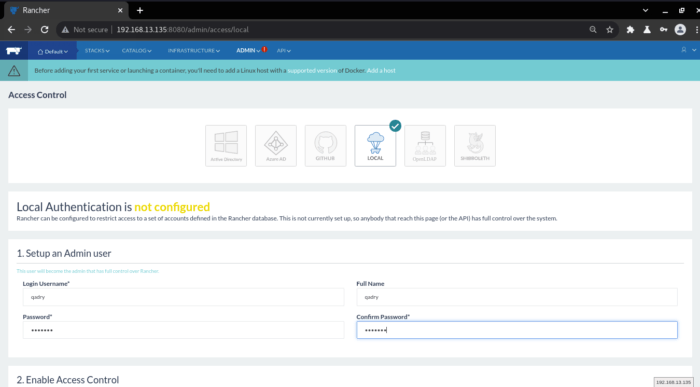Open the Infrastructure menu
The height and width of the screenshot is (387, 700).
pos(194,50)
